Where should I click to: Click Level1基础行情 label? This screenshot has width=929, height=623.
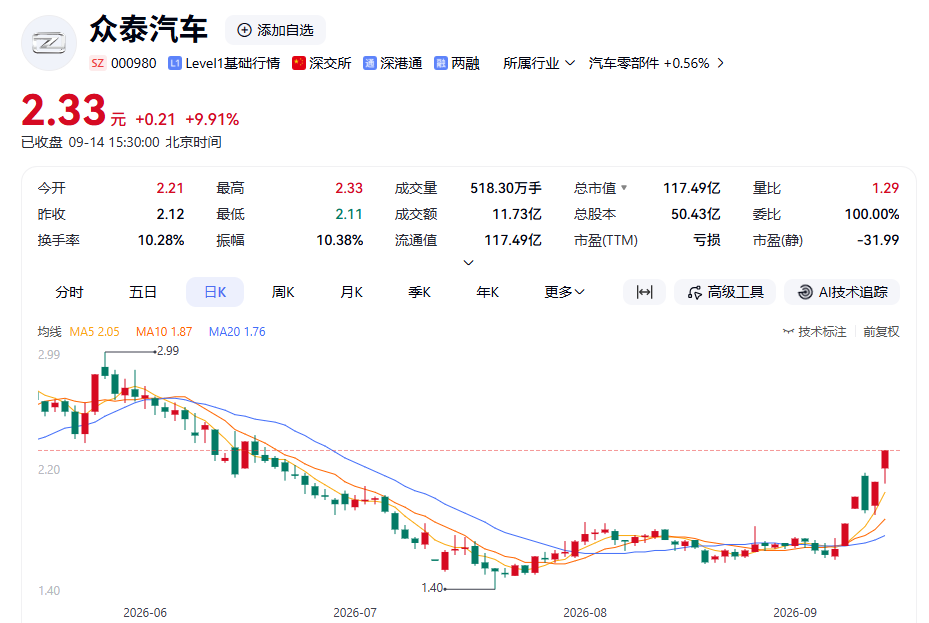[x=232, y=63]
